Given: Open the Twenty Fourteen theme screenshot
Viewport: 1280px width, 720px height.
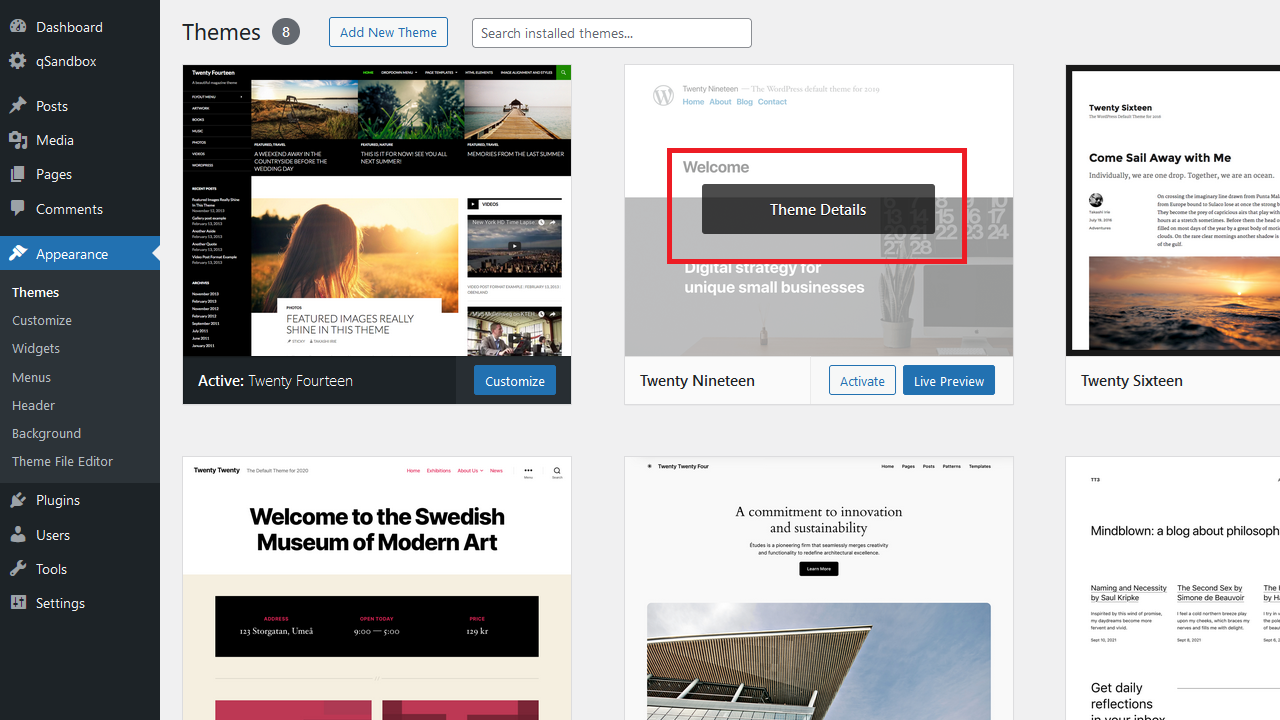Looking at the screenshot, I should pyautogui.click(x=377, y=211).
